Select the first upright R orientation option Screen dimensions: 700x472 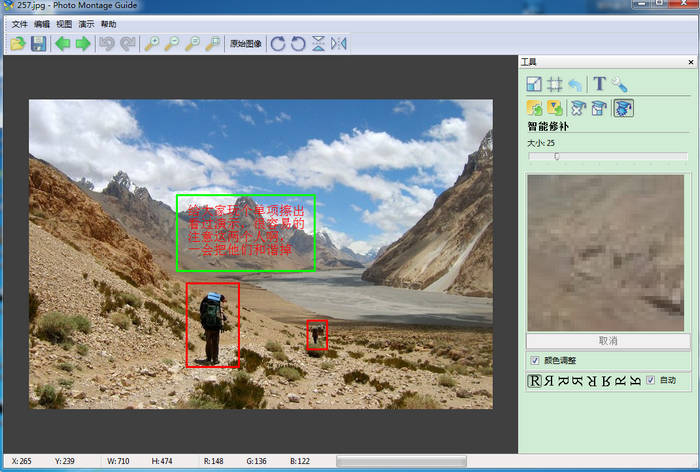click(x=534, y=380)
